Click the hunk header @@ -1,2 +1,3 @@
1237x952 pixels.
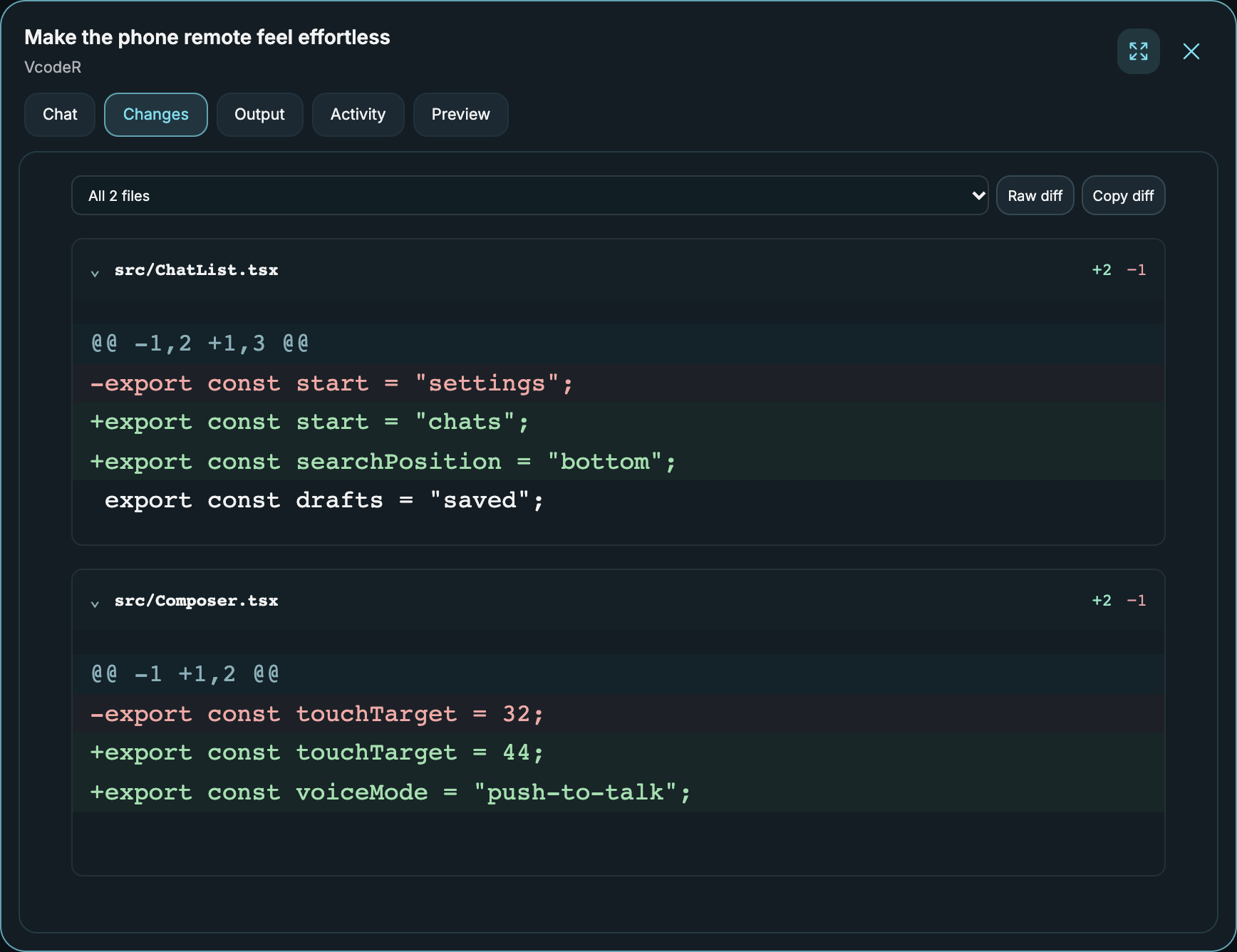pyautogui.click(x=618, y=343)
